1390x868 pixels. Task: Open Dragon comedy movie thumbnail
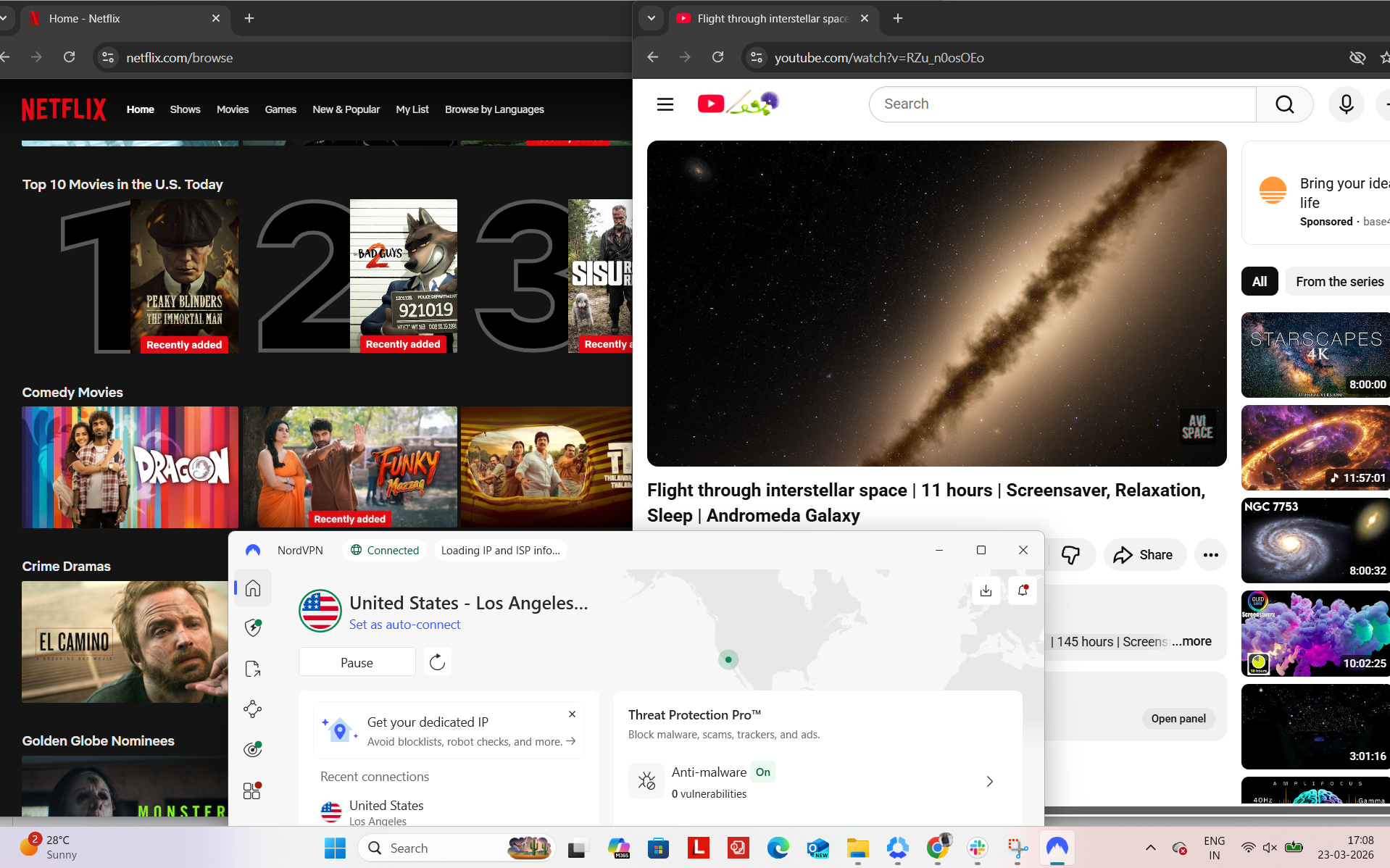click(x=130, y=467)
